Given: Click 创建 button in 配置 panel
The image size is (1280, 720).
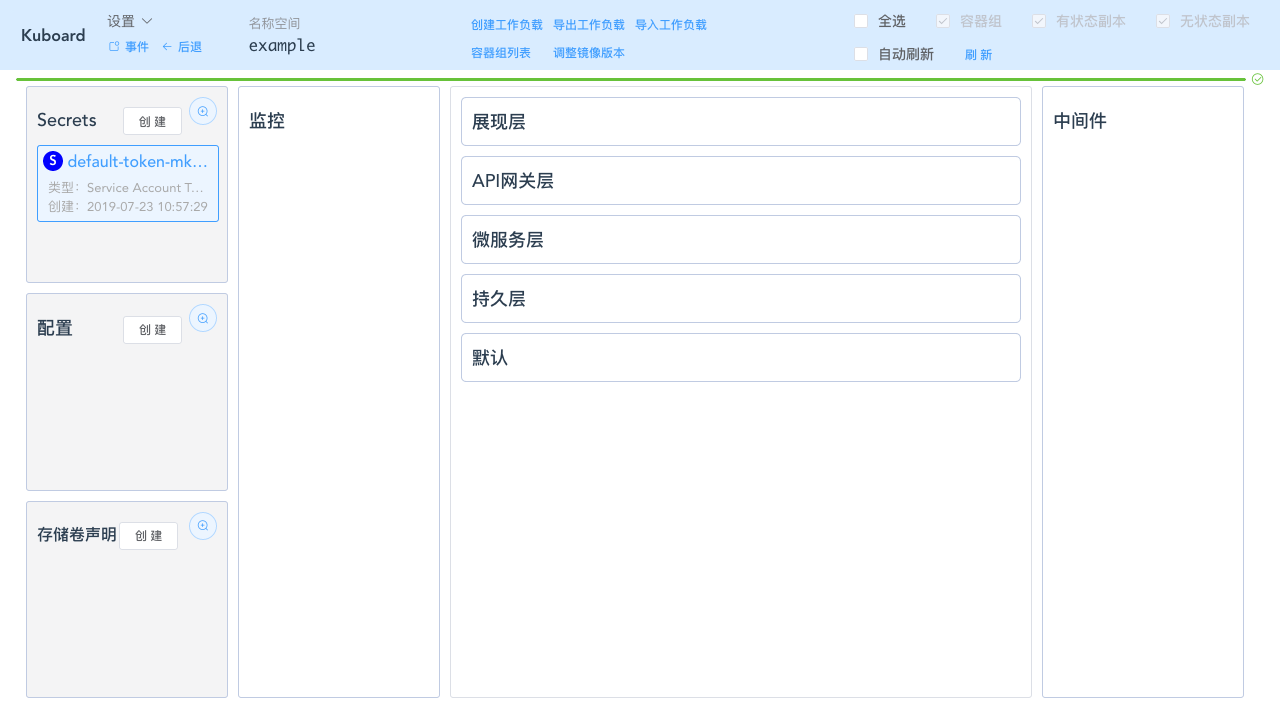Looking at the screenshot, I should point(152,330).
